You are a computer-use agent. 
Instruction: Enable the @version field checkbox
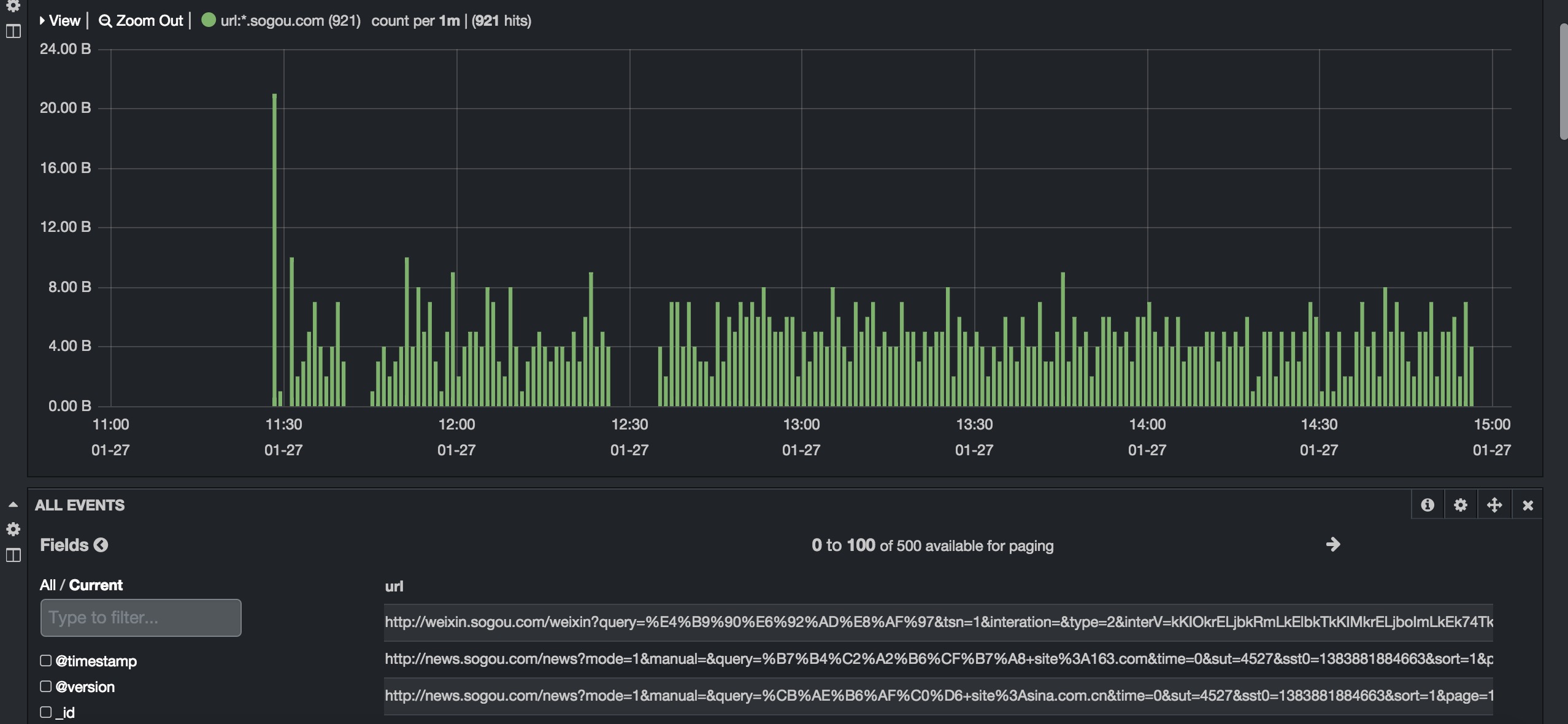coord(46,687)
